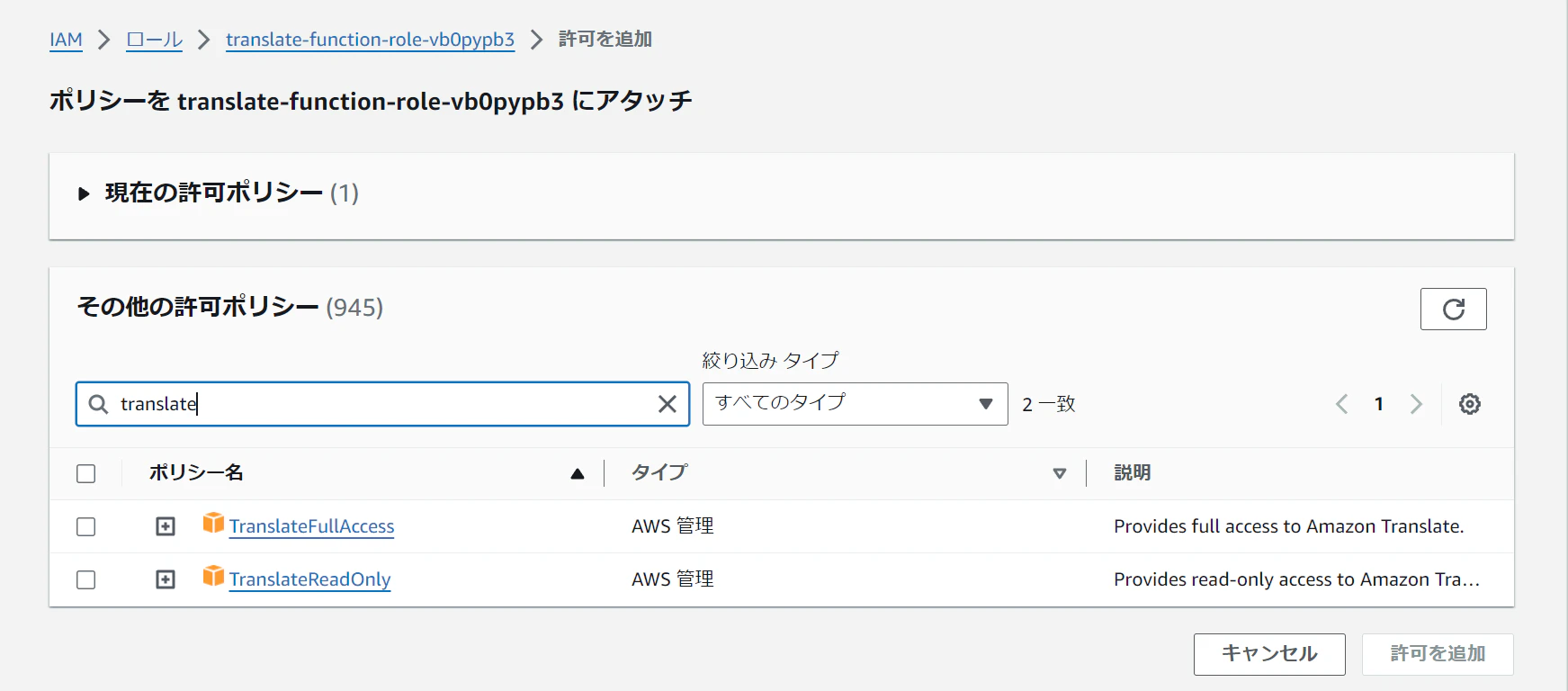This screenshot has height=691, width=1568.
Task: Expand the TranslateFullAccess policy details
Action: pos(166,526)
